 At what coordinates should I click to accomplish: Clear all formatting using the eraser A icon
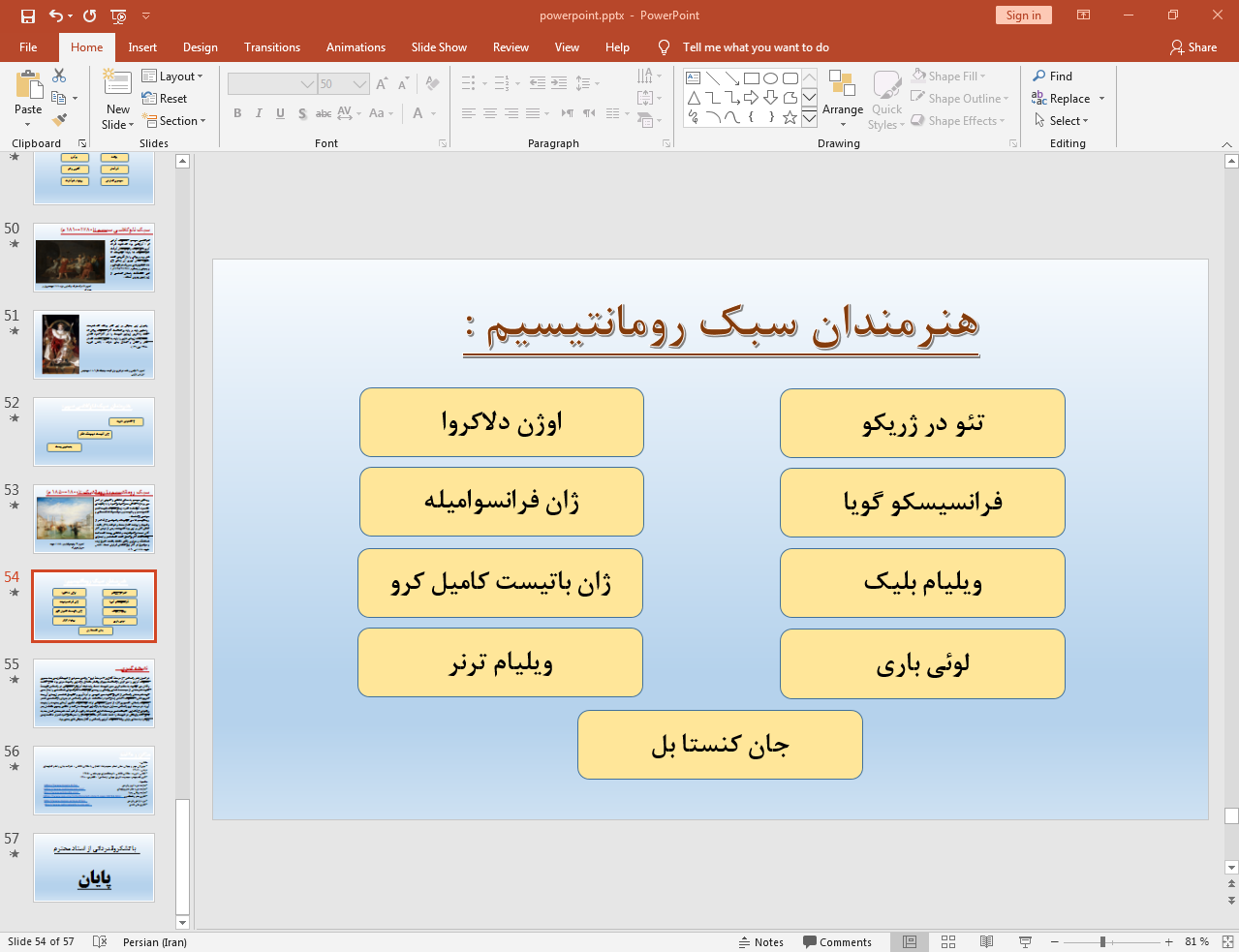(x=432, y=84)
